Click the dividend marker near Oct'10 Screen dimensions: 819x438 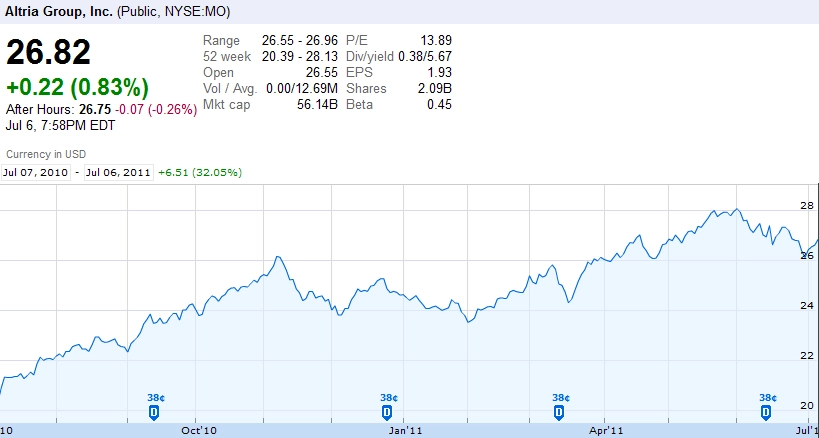[x=154, y=412]
